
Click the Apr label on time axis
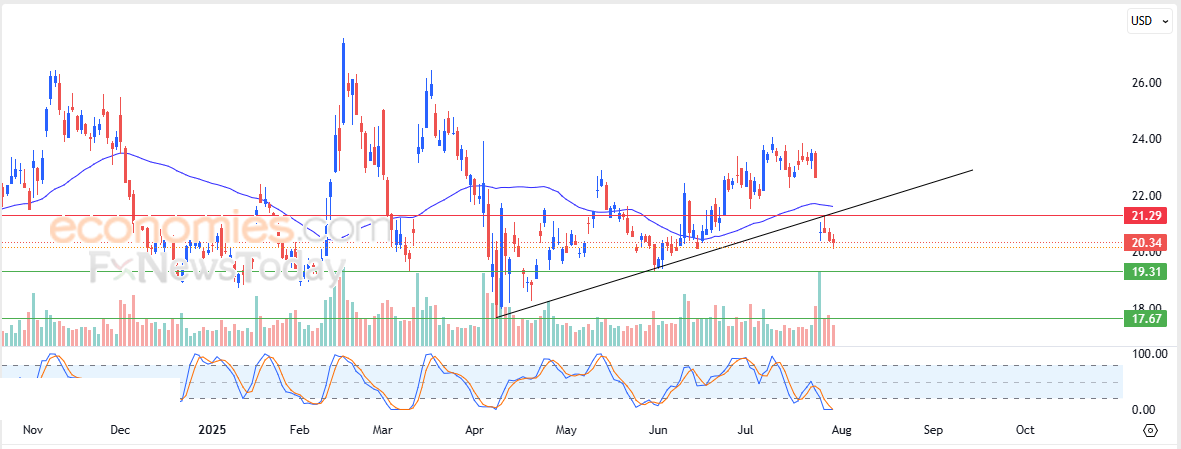474,430
